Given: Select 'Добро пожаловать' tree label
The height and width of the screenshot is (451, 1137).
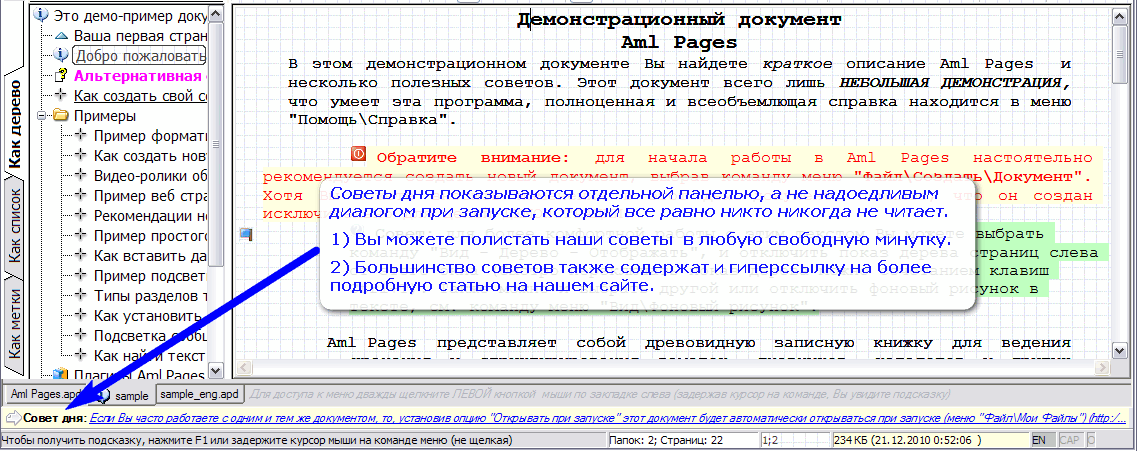Looking at the screenshot, I should tap(139, 55).
